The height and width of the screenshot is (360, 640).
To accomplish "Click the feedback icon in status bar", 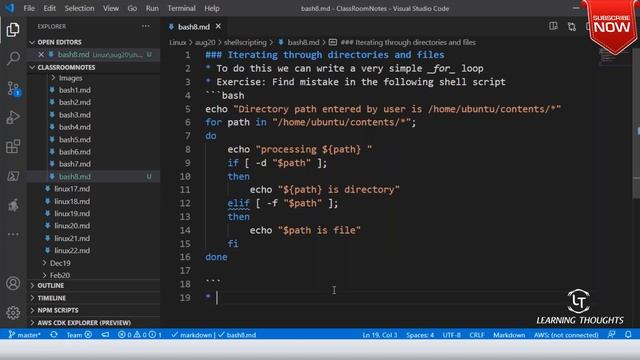I will pos(611,335).
